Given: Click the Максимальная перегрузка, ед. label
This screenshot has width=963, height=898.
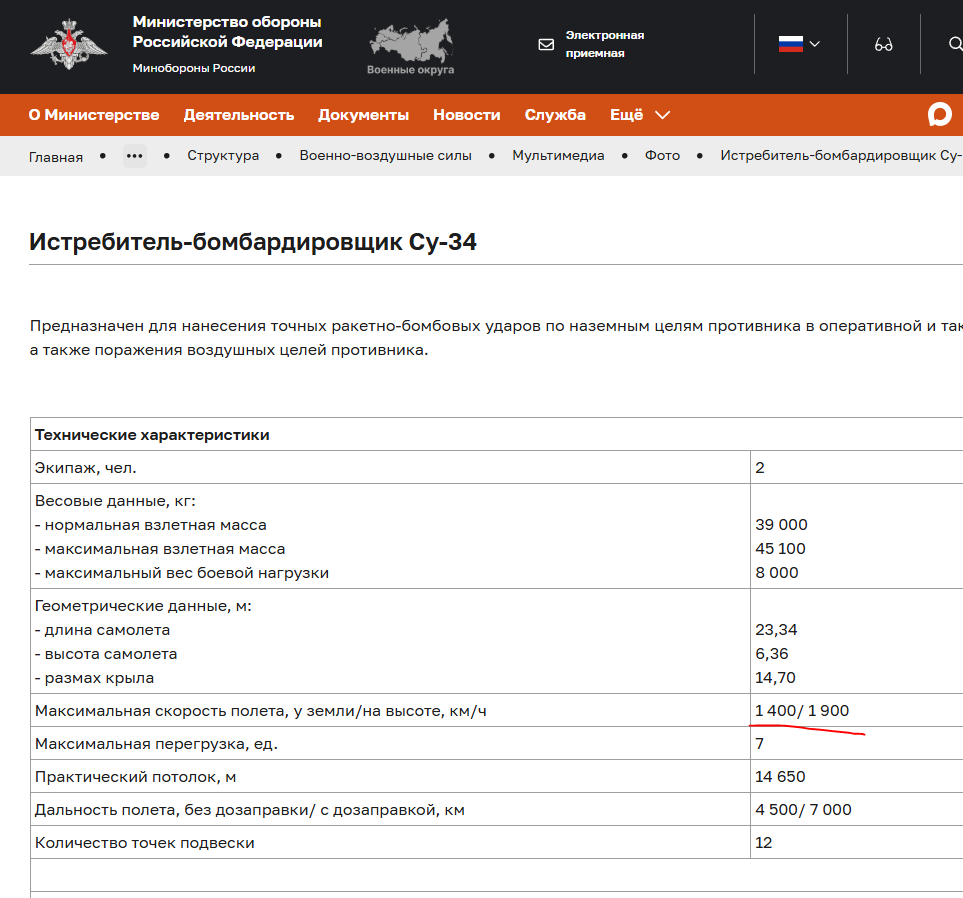Looking at the screenshot, I should (157, 744).
